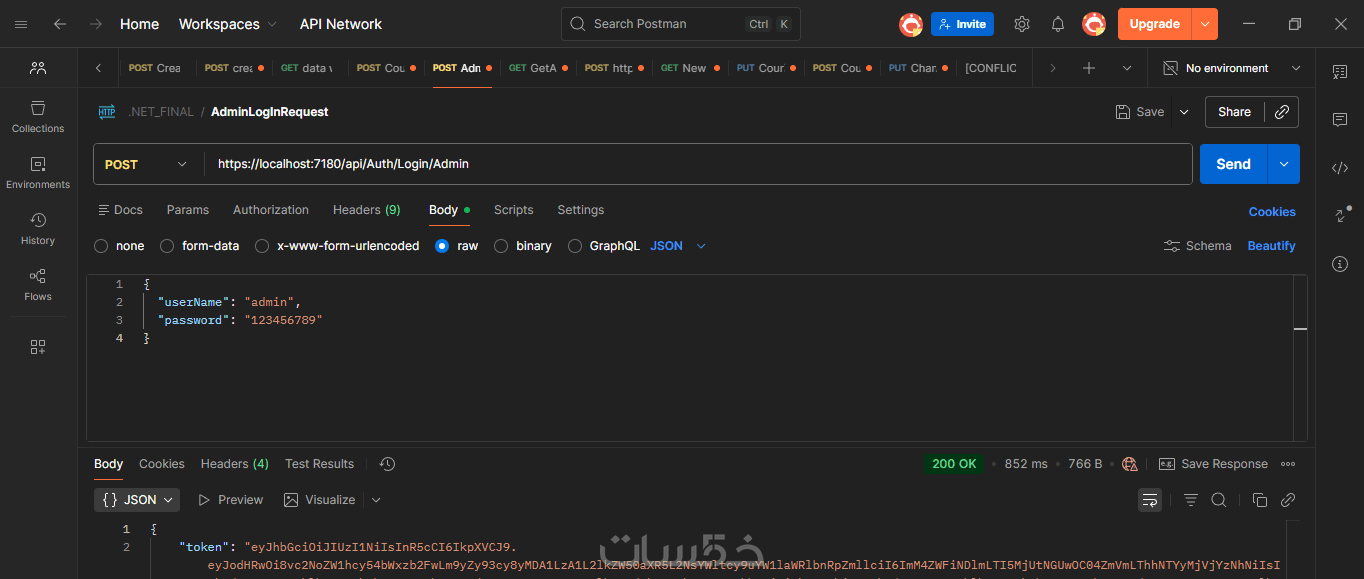1364x579 pixels.
Task: Search within the response body
Action: click(x=1219, y=500)
